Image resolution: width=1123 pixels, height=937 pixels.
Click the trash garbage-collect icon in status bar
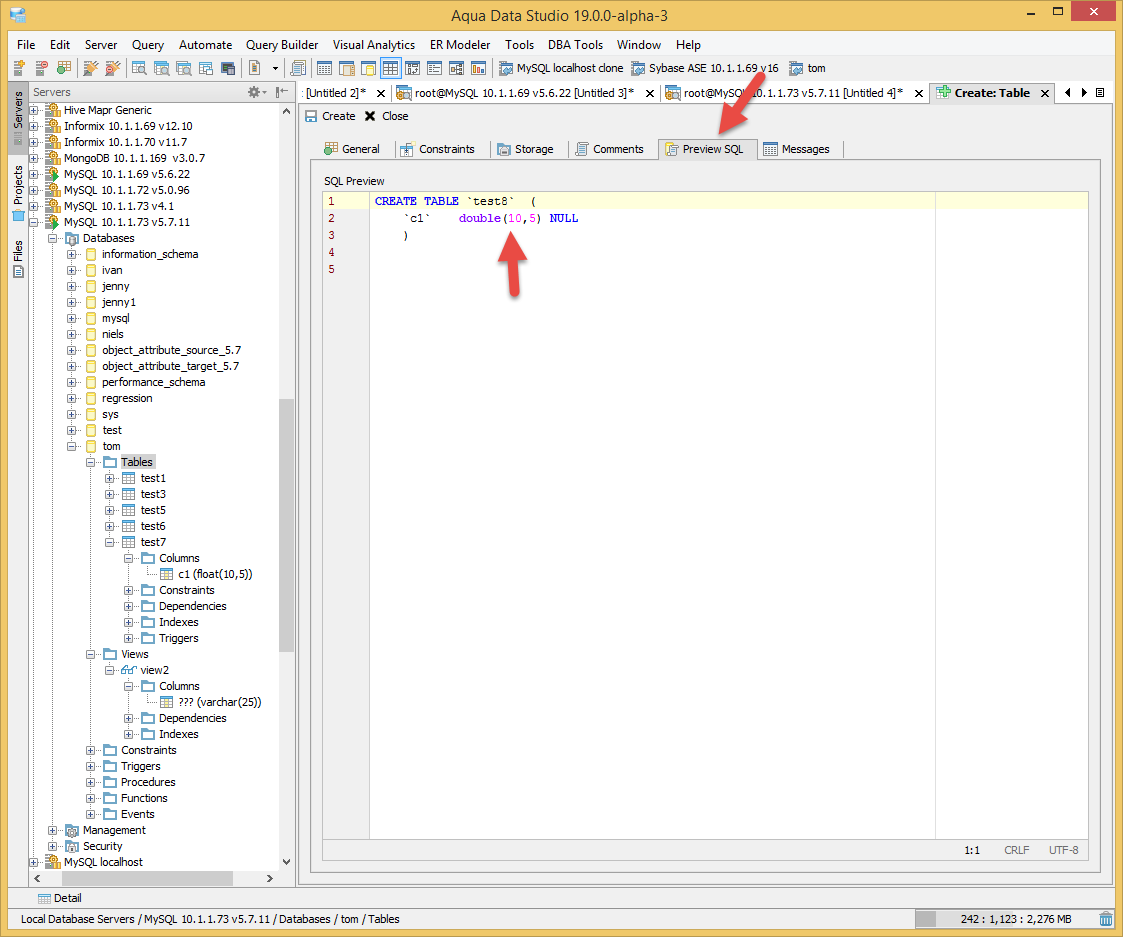point(1107,919)
